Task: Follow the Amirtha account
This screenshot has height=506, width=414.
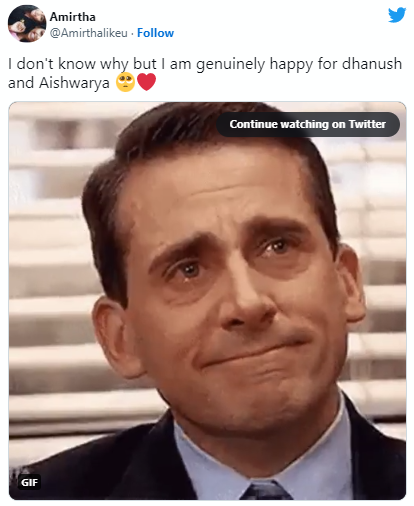Action: pos(155,33)
